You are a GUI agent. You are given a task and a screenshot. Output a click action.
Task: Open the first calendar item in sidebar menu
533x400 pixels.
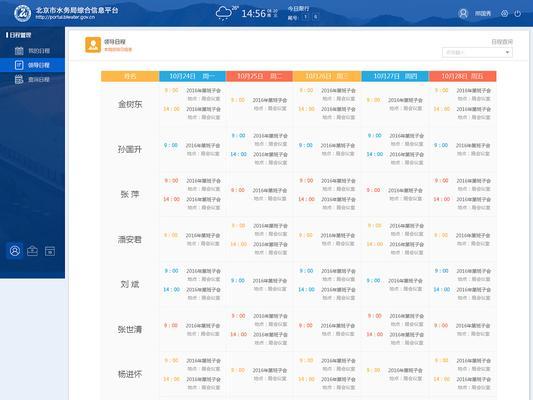32,51
